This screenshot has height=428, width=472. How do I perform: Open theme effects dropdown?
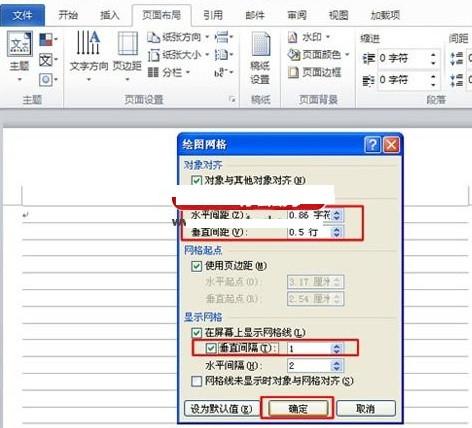point(48,80)
